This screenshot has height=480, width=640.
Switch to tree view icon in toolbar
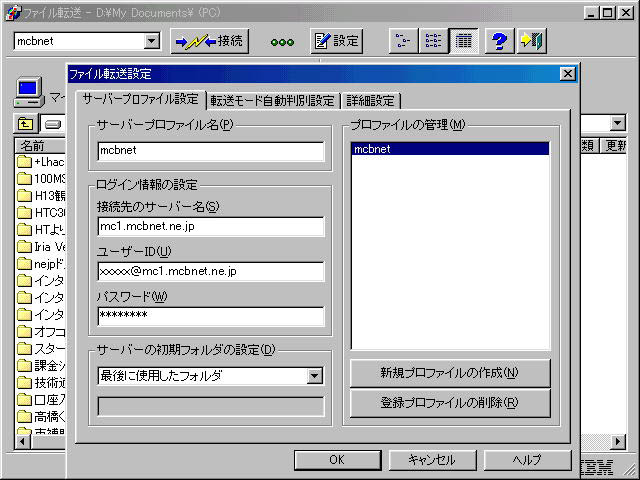tap(403, 41)
